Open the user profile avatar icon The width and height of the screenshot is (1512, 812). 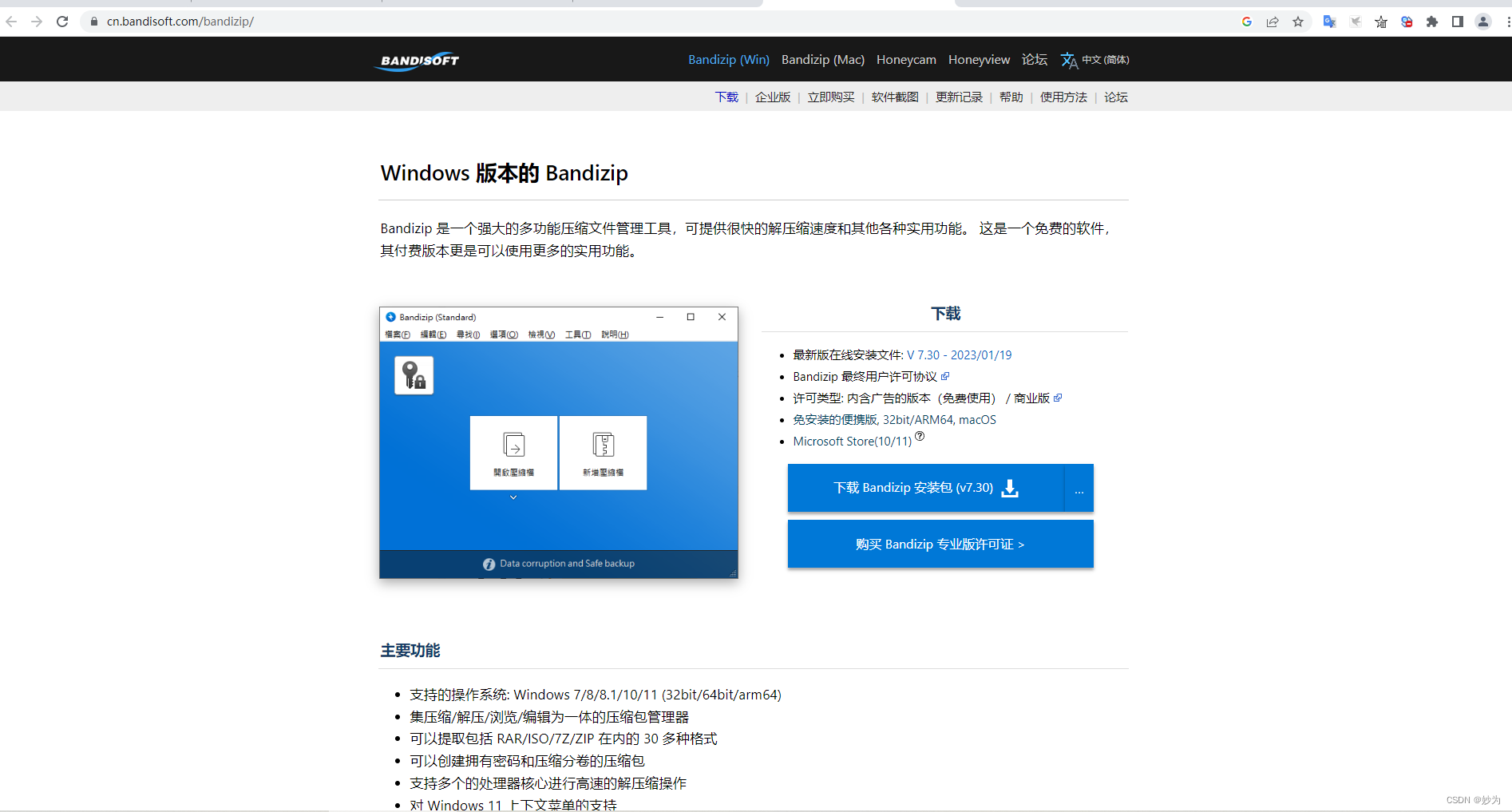point(1483,22)
